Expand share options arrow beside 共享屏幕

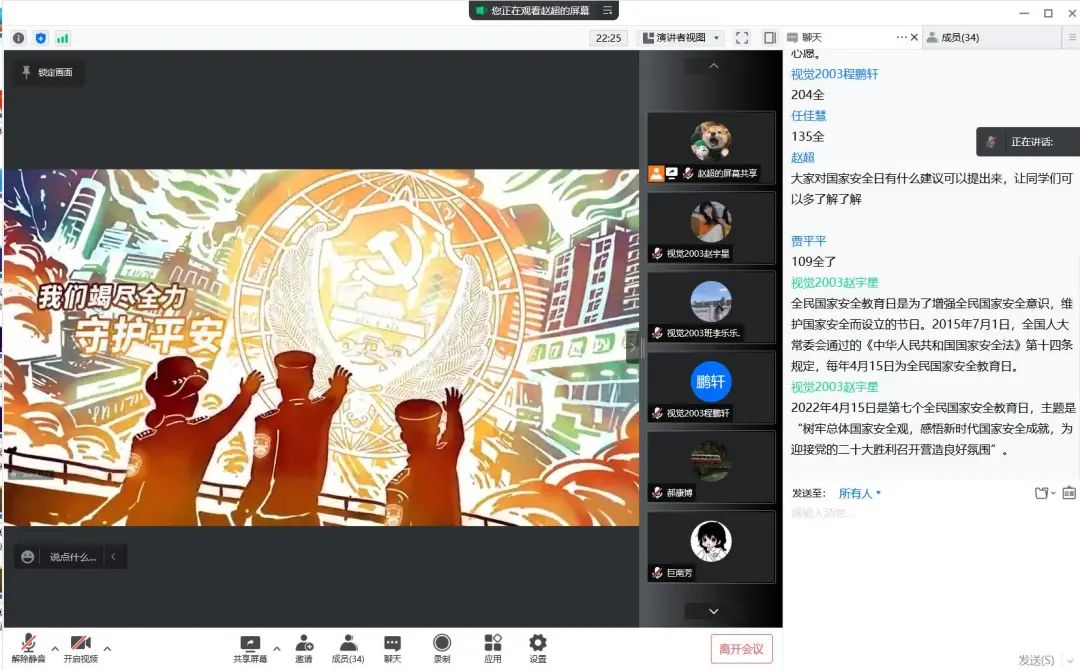pyautogui.click(x=277, y=648)
